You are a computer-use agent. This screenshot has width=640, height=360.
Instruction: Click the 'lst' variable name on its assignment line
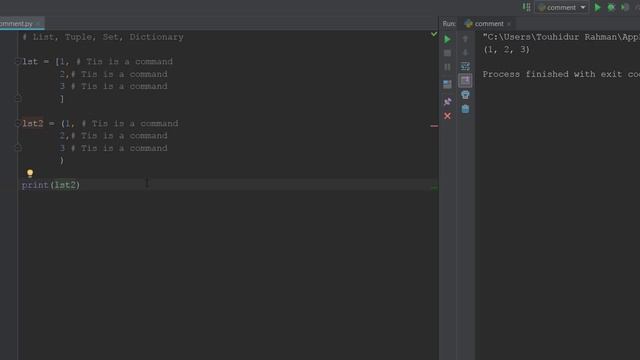click(x=30, y=62)
